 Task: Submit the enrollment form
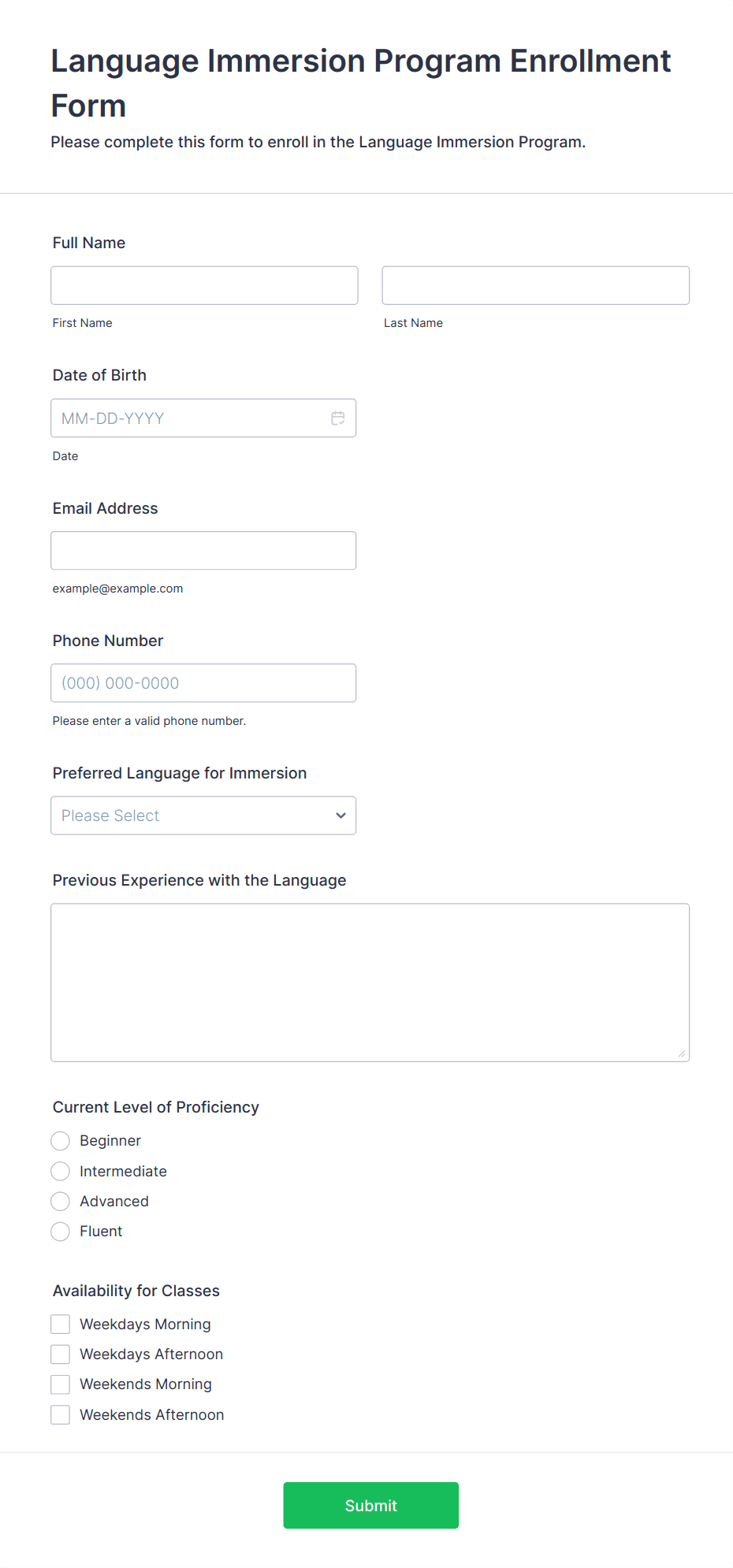tap(371, 1505)
